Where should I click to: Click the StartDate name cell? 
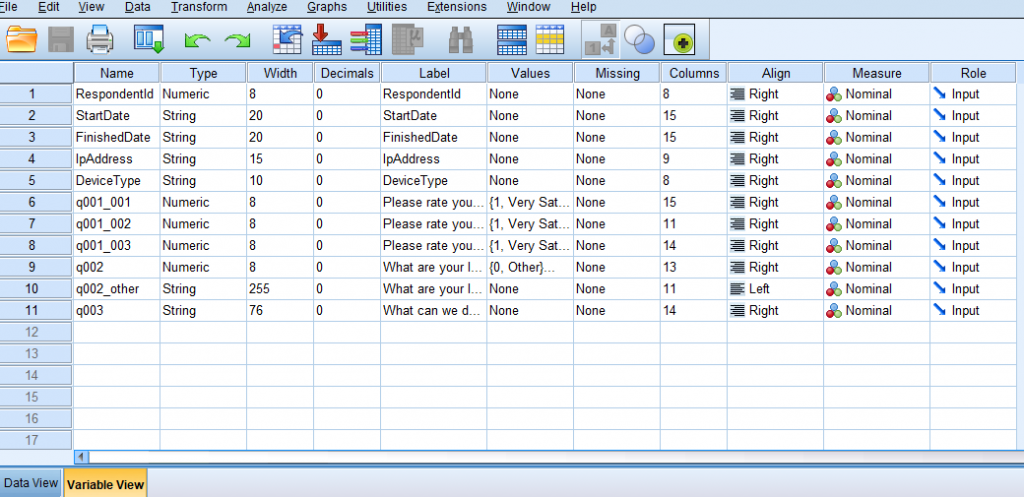point(117,116)
